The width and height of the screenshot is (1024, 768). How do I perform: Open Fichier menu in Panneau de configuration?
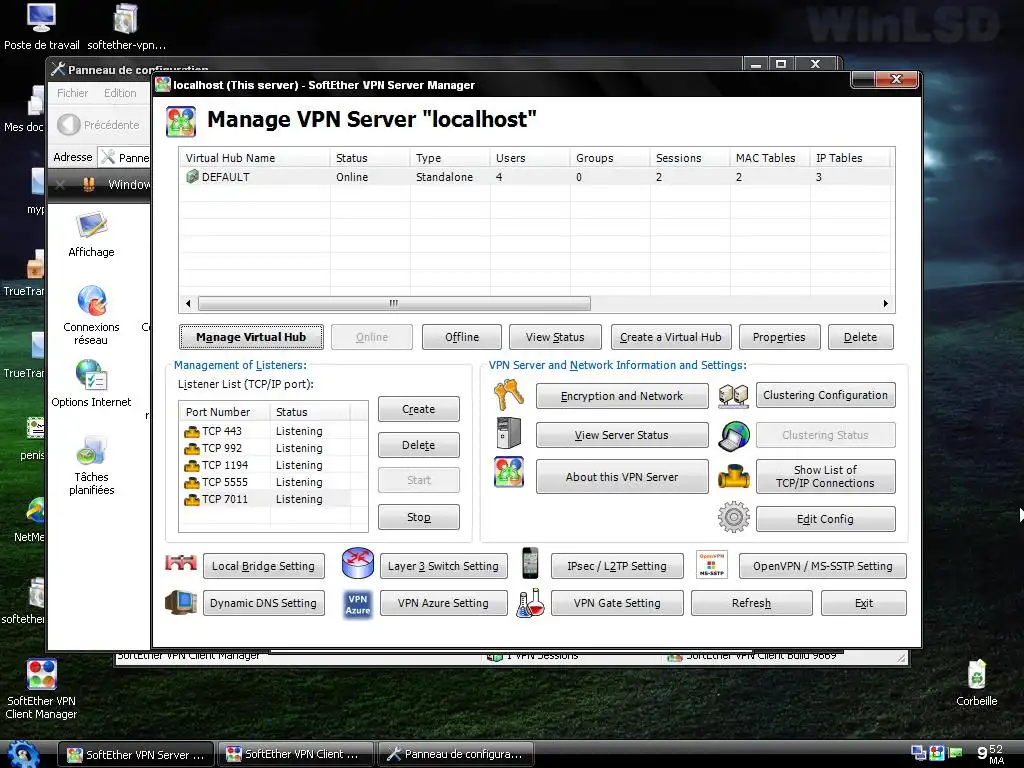pos(72,93)
